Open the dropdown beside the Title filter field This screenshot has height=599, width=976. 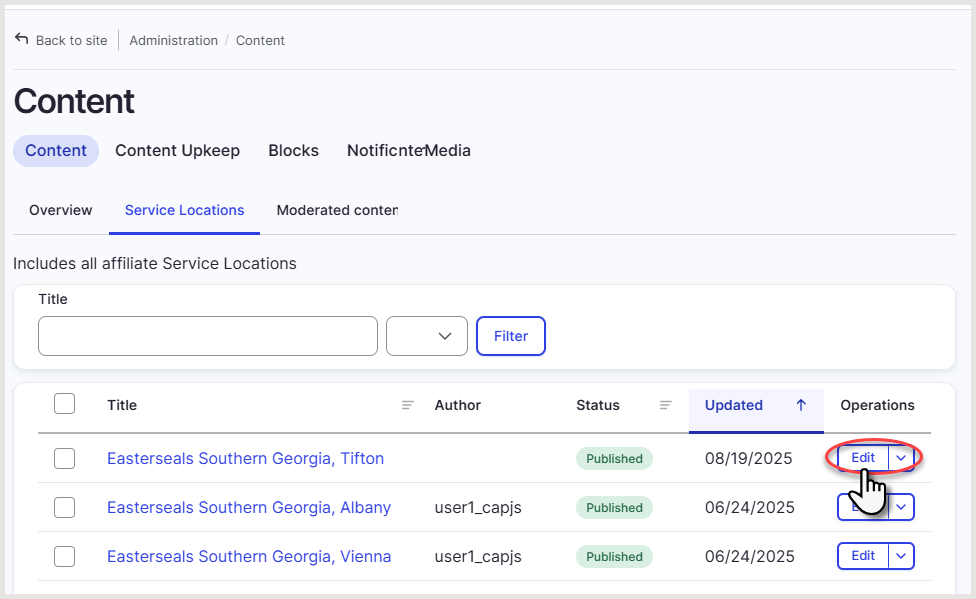[x=427, y=336]
